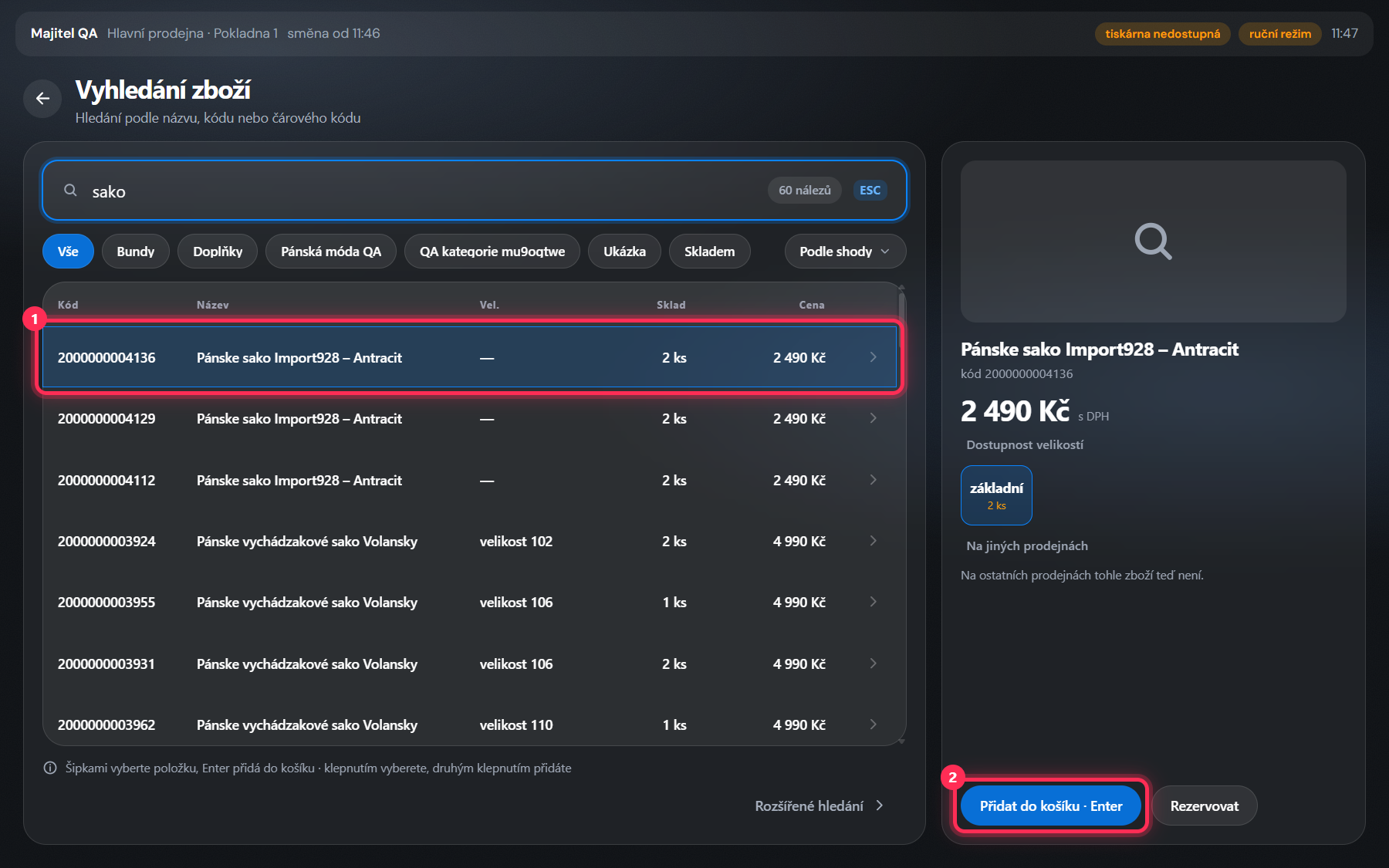This screenshot has height=868, width=1389.
Task: Open chevron for row 2000000004112
Action: pos(873,480)
